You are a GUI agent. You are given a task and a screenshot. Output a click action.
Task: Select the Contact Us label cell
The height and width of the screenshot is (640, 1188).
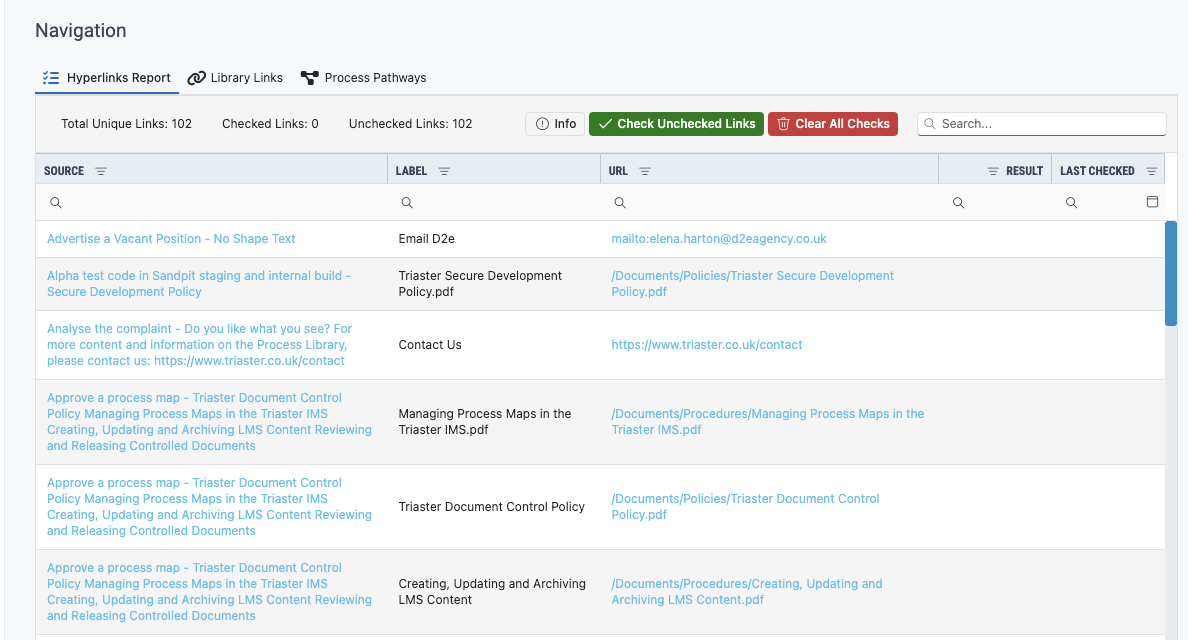click(430, 345)
